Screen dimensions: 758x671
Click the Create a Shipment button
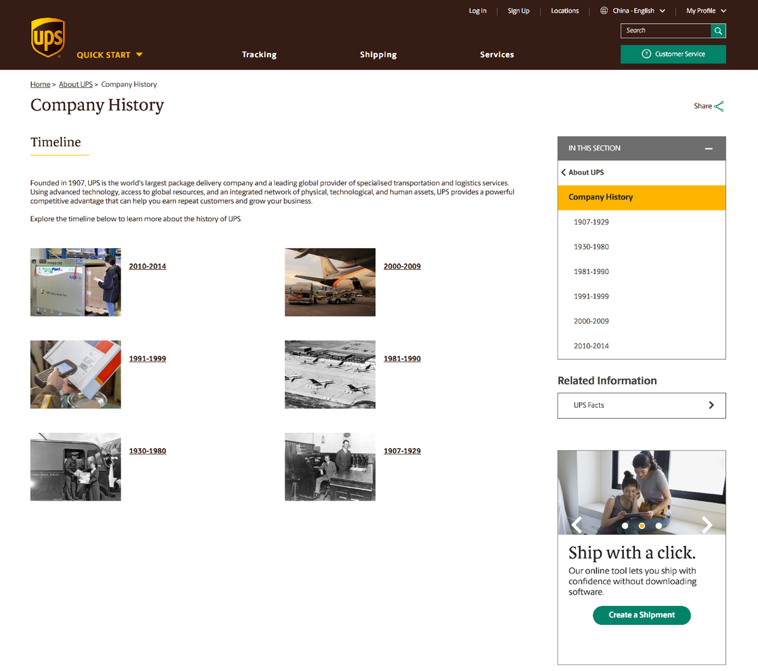tap(641, 615)
